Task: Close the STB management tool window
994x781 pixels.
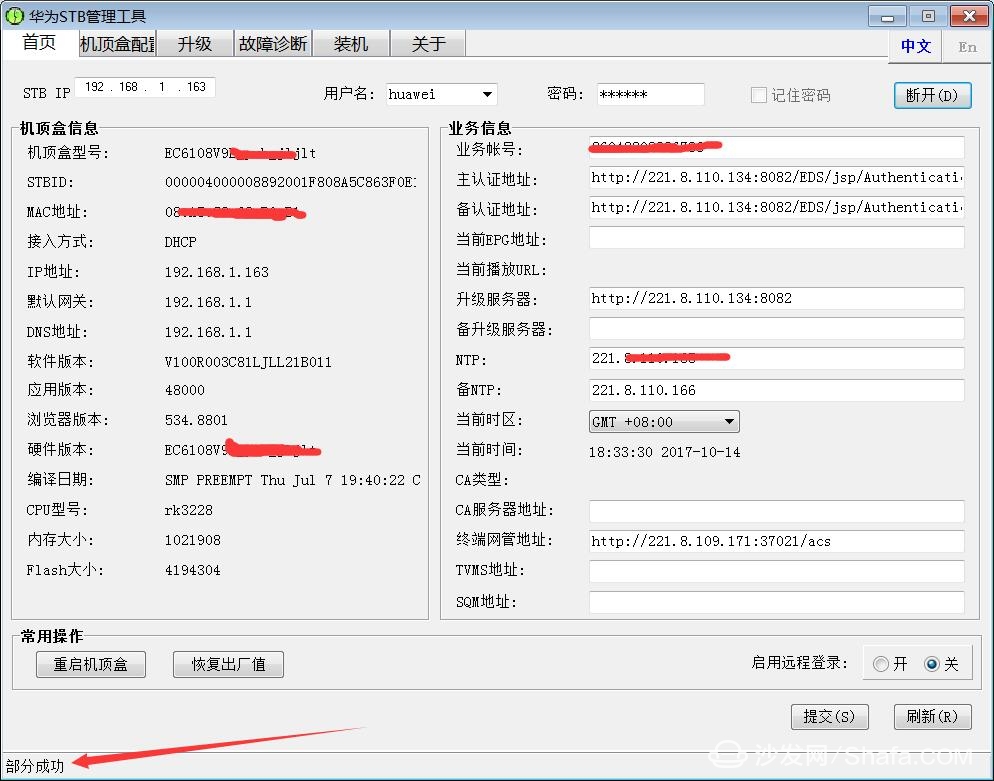Action: [x=969, y=16]
